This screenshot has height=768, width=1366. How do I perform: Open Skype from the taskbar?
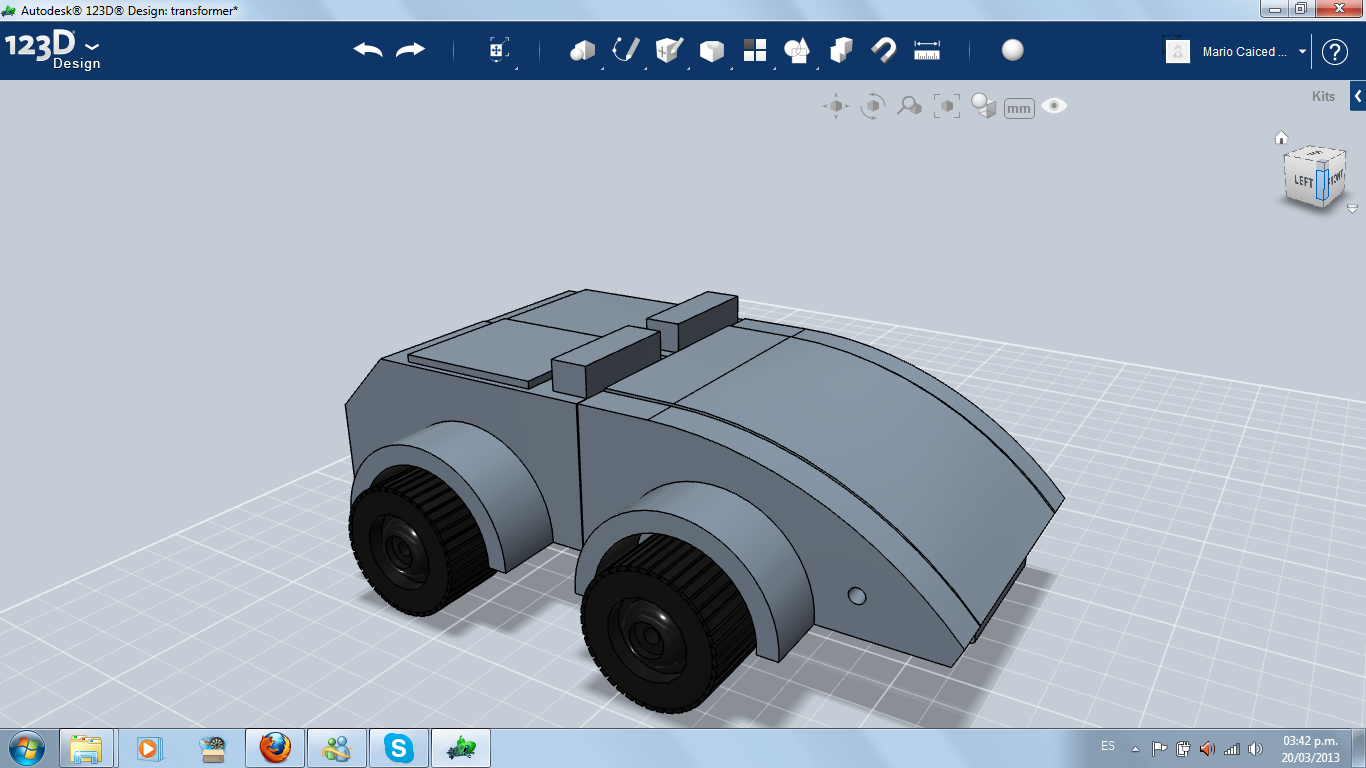click(x=399, y=748)
